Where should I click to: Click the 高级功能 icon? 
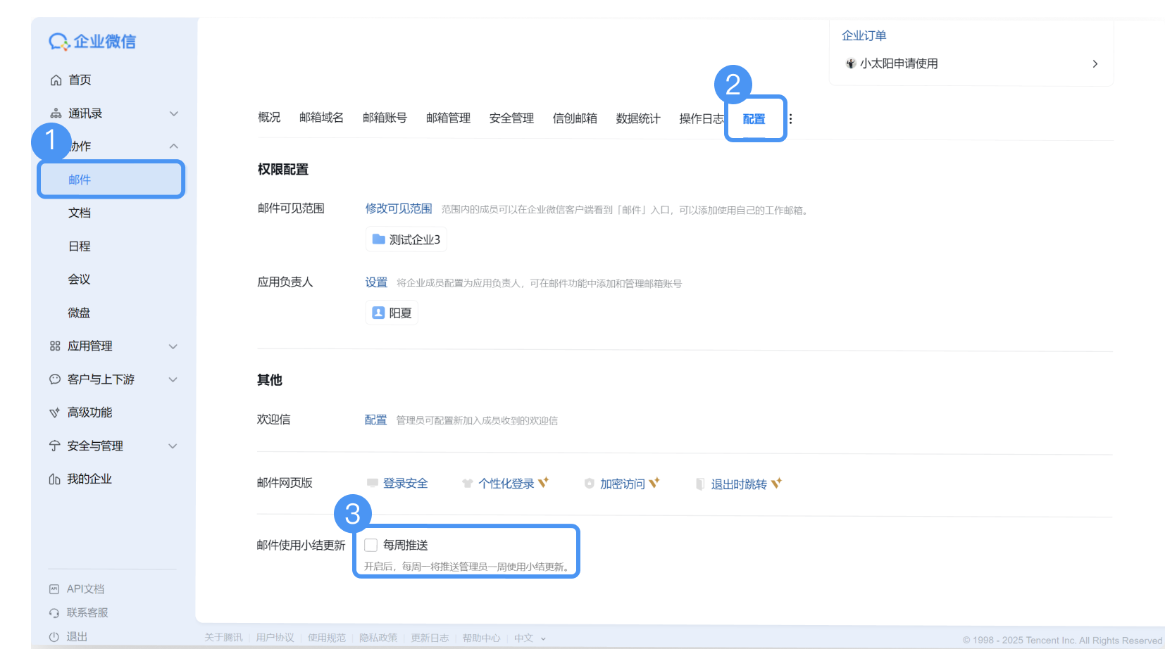(54, 413)
